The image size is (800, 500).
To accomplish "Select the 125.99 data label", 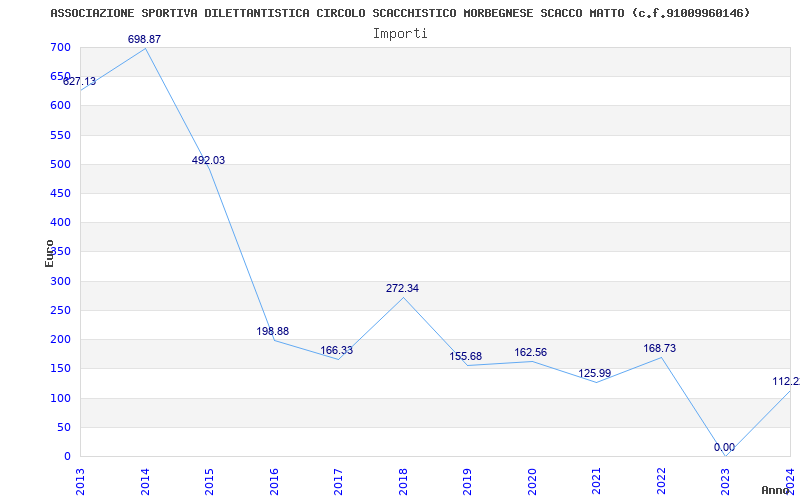I will (594, 373).
